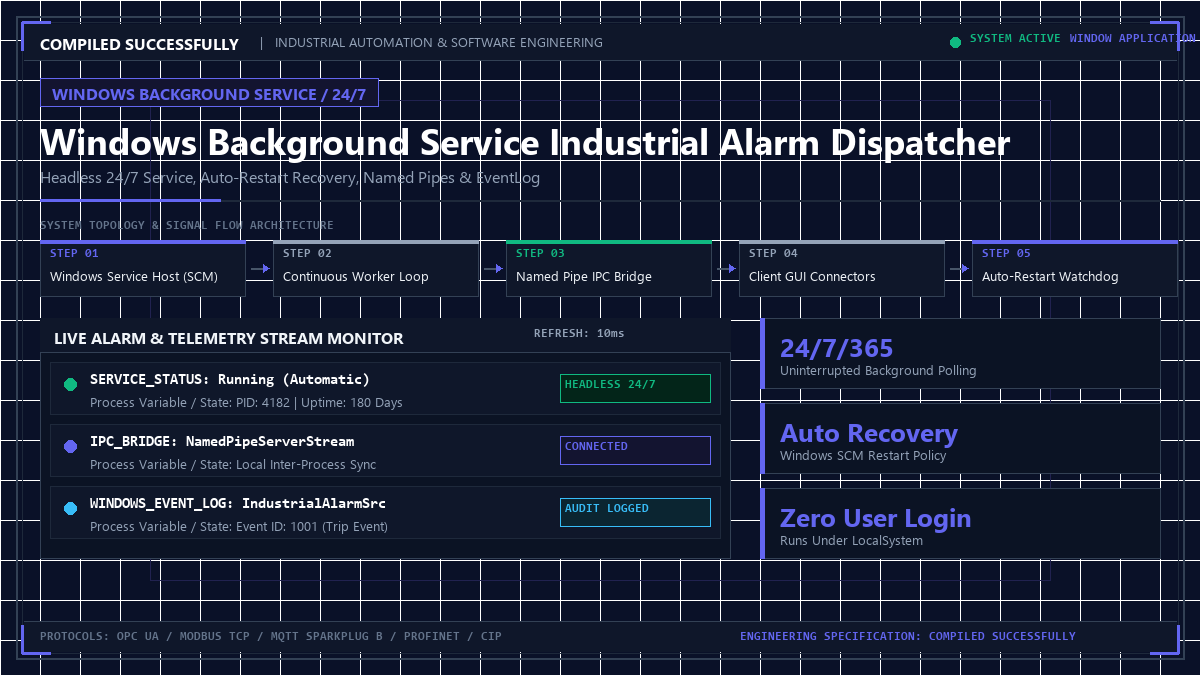Screen dimensions: 1200x675
Task: Click the SERVICE_STATUS: Running (Automatic) row title
Action: [230, 380]
